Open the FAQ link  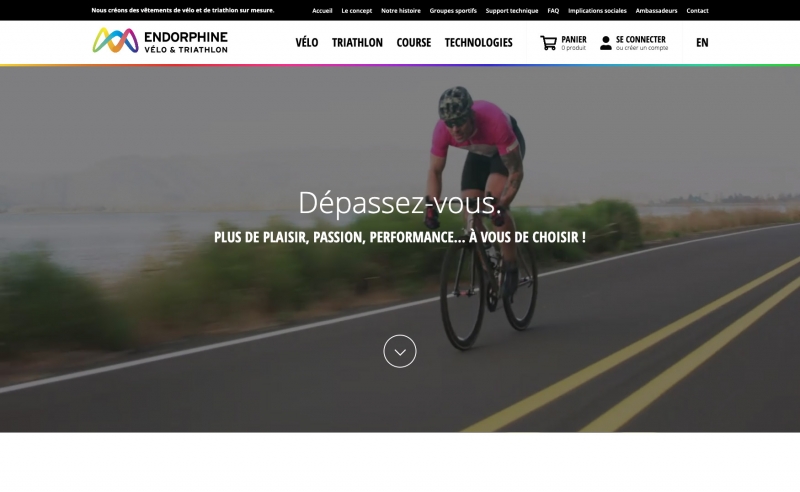tap(553, 11)
